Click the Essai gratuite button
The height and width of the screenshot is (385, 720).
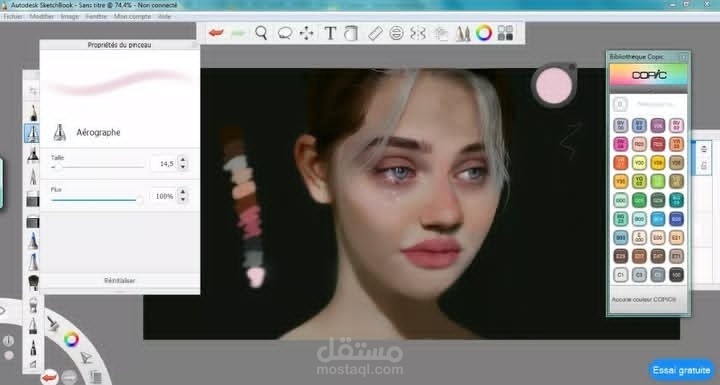pos(681,370)
